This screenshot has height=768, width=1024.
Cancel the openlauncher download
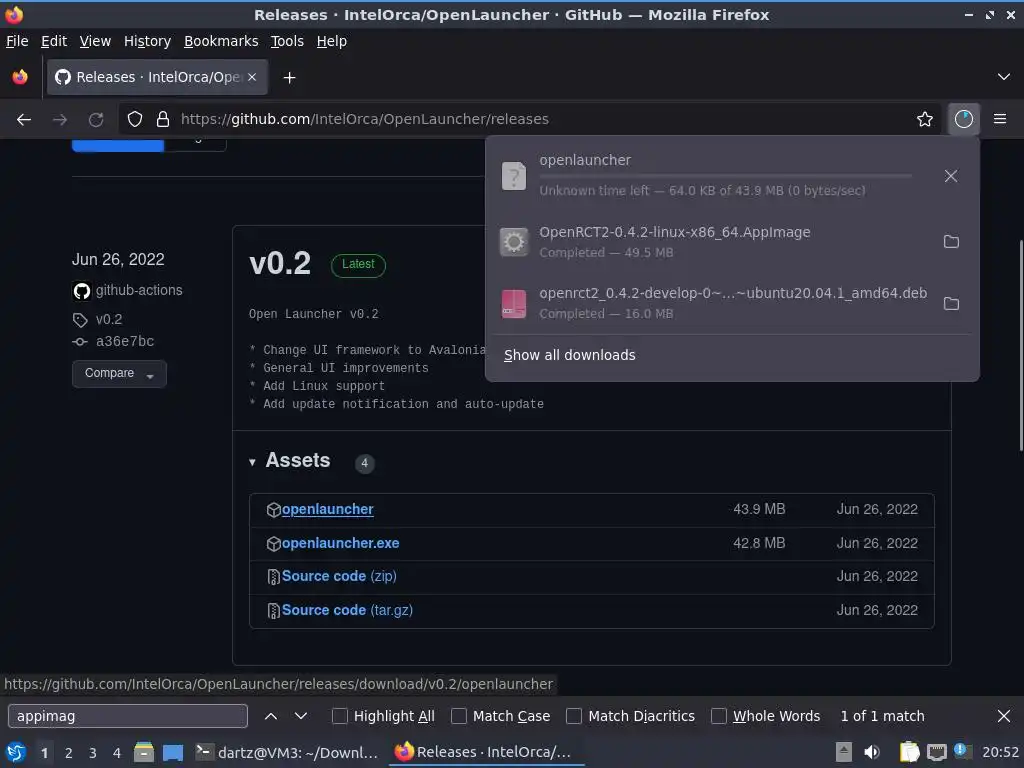coord(951,176)
